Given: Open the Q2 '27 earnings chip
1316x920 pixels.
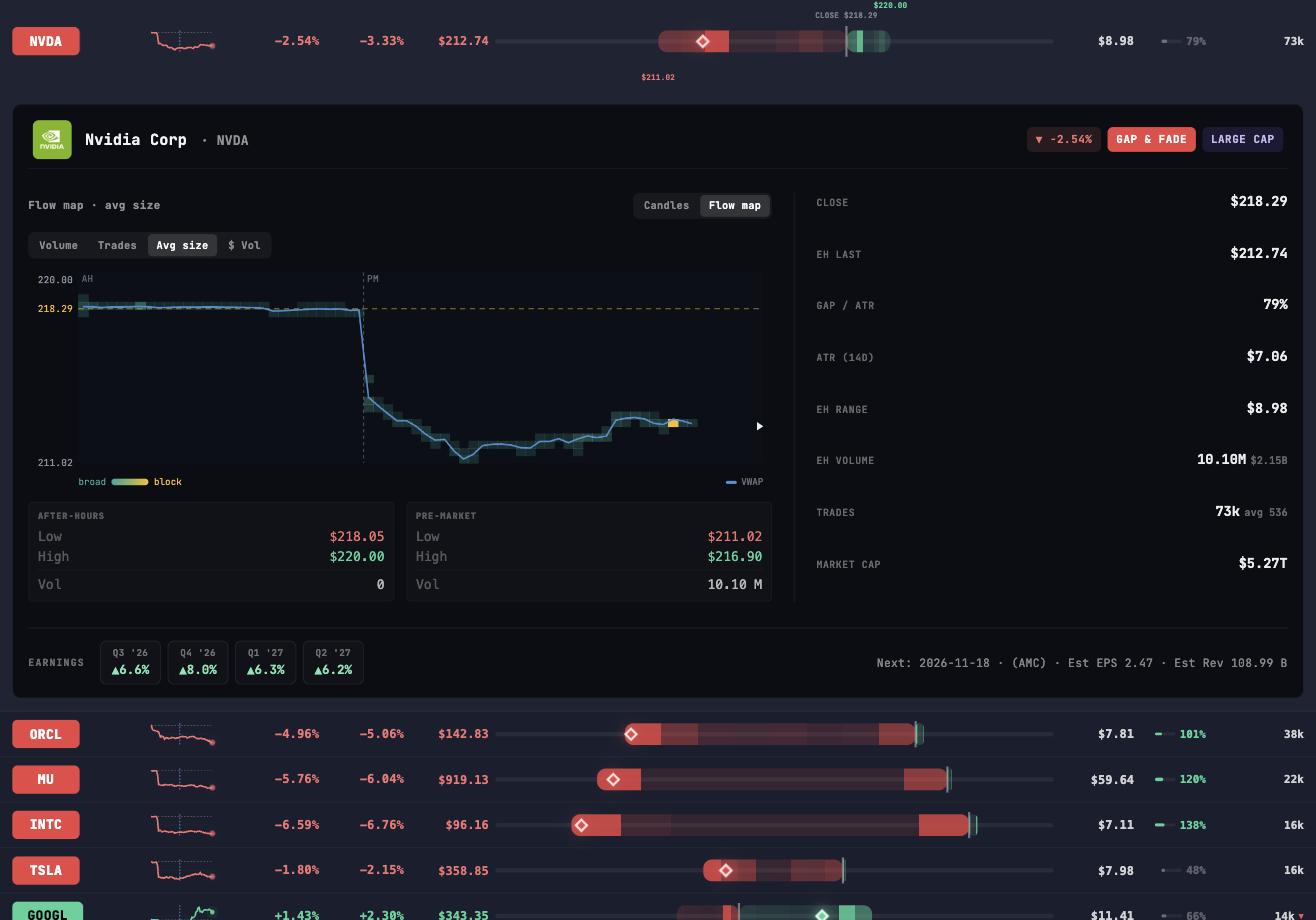Looking at the screenshot, I should [333, 662].
